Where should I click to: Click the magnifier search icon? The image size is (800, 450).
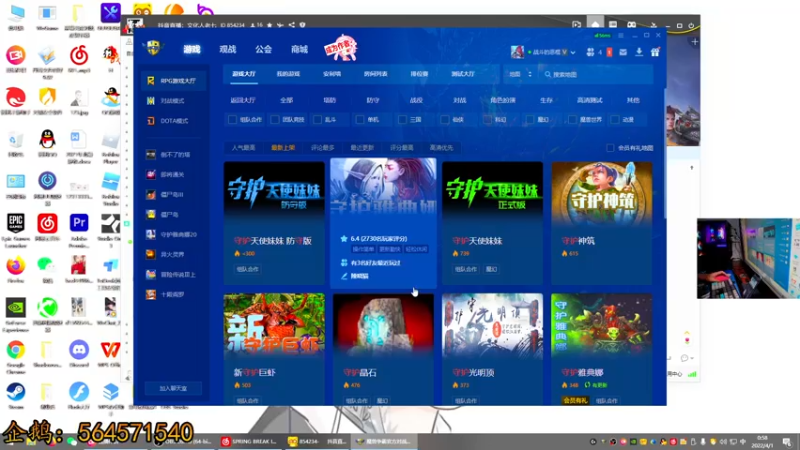click(547, 74)
